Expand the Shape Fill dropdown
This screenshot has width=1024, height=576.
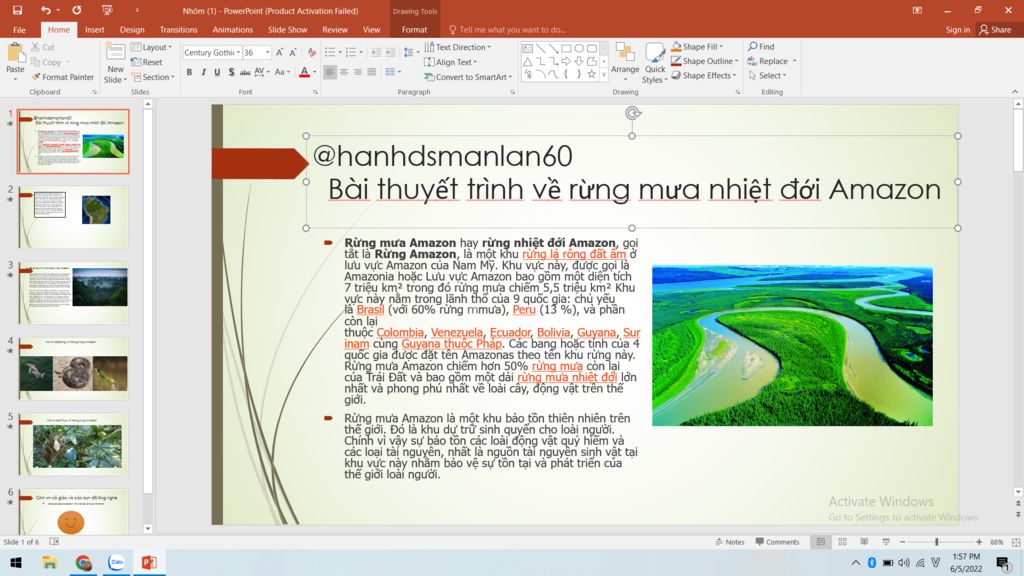737,47
